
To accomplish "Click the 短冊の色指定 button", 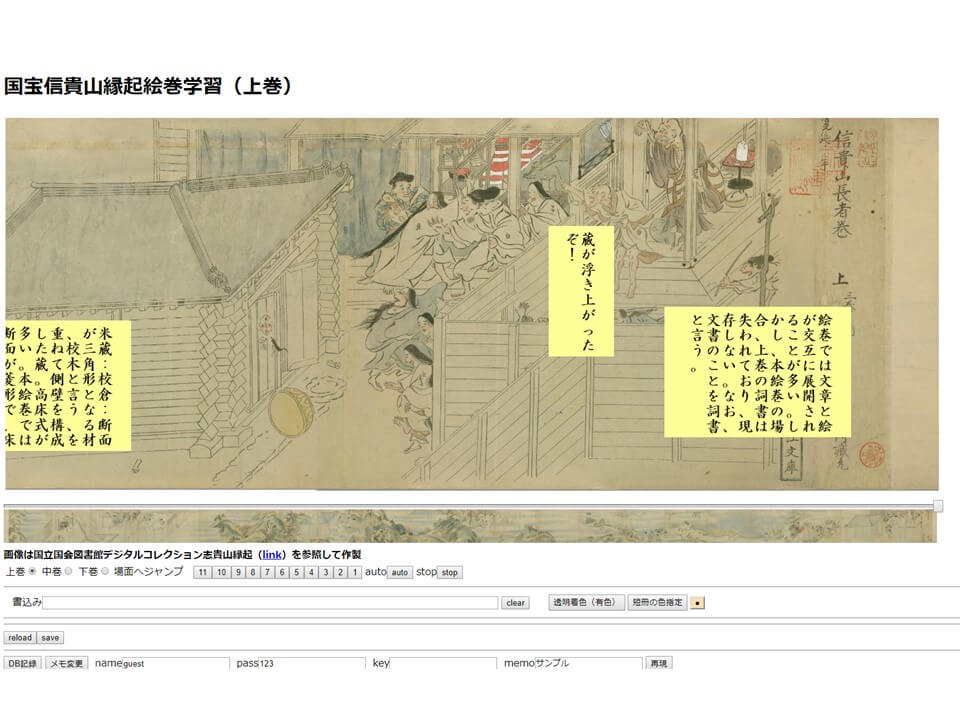I will pos(658,602).
